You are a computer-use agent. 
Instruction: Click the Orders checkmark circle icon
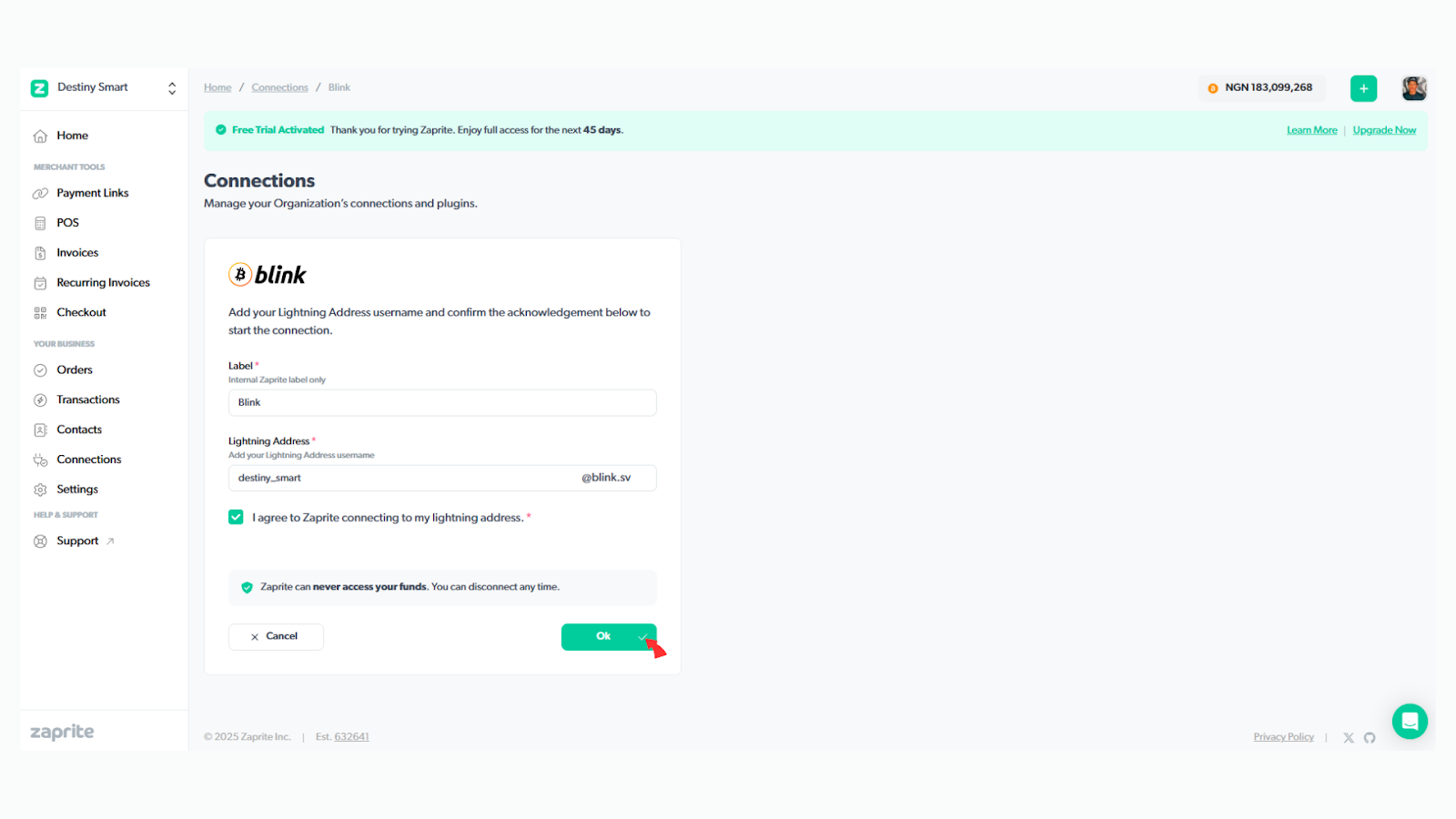40,370
